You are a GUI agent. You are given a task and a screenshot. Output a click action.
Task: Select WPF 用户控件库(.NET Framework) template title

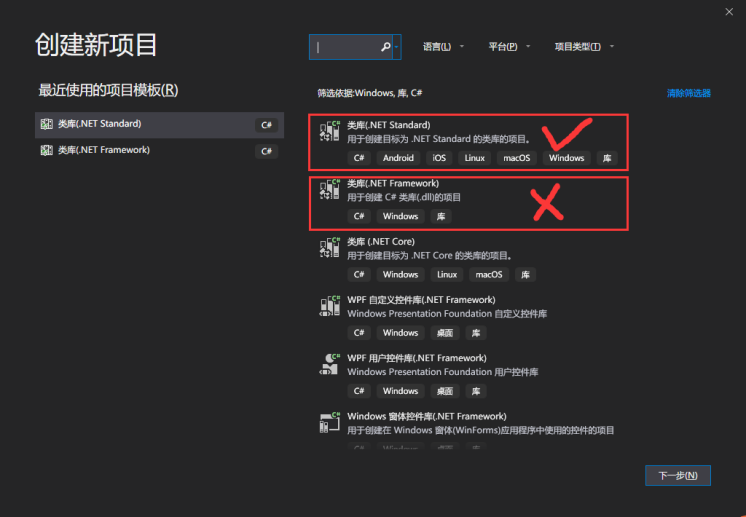(417, 358)
